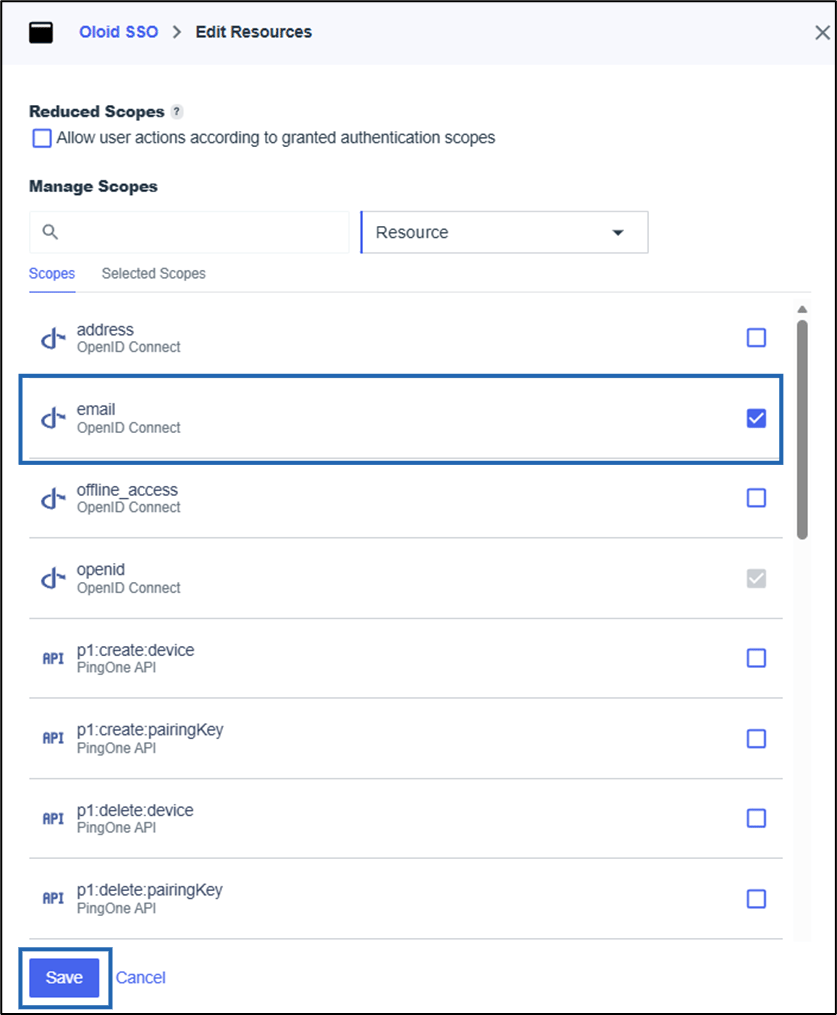Click the 'Manage Scopes' heading
Viewport: 837px width, 1015px height.
(93, 186)
